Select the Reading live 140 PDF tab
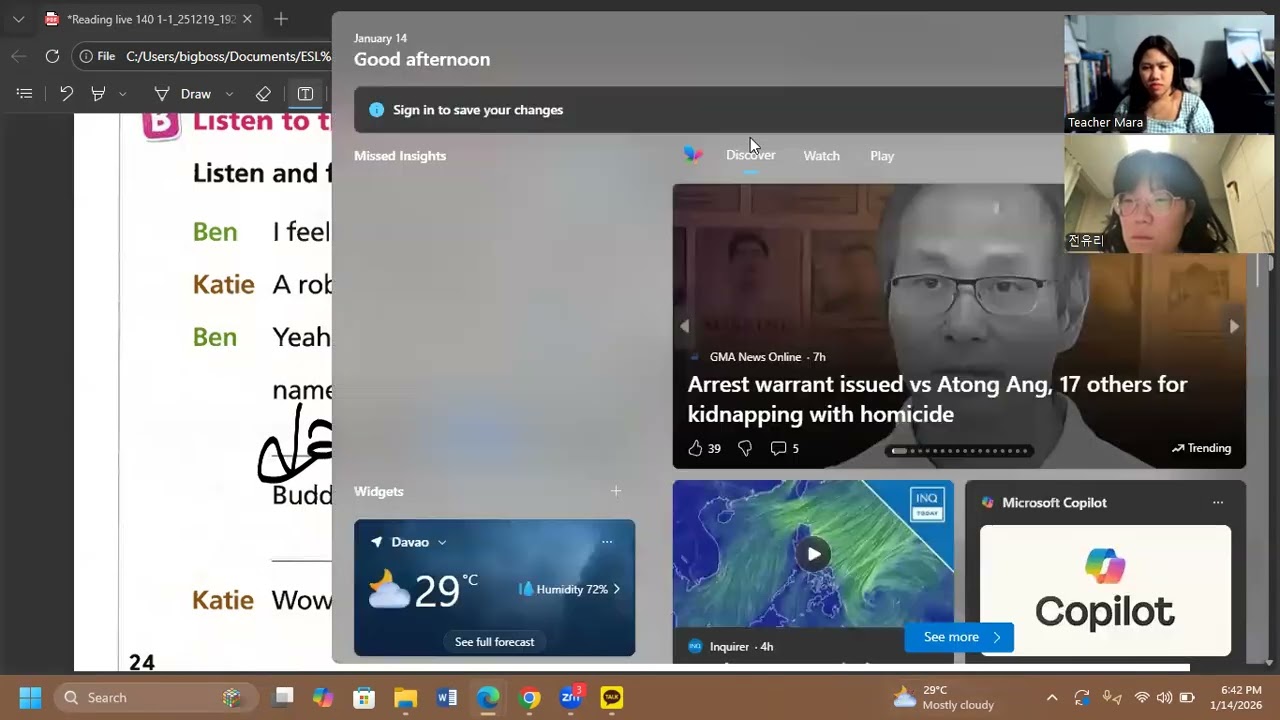 (150, 19)
